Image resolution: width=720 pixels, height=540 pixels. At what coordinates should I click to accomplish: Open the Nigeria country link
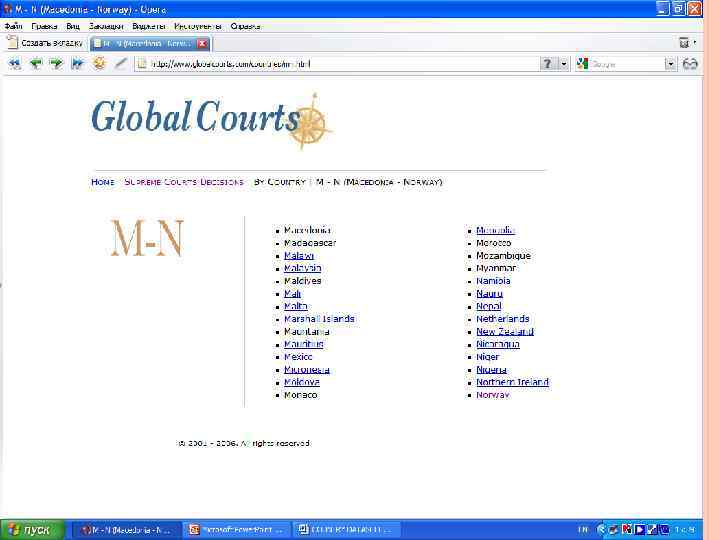492,369
